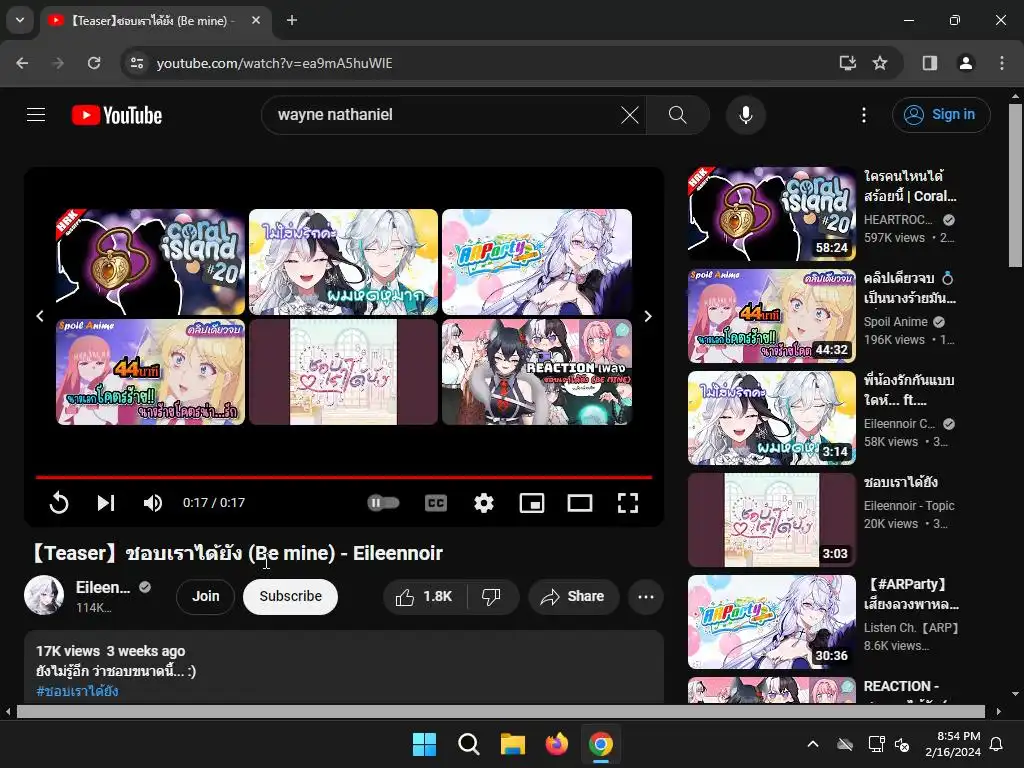Open Coral Island #20 end-screen thumbnail
The height and width of the screenshot is (768, 1024).
(150, 262)
